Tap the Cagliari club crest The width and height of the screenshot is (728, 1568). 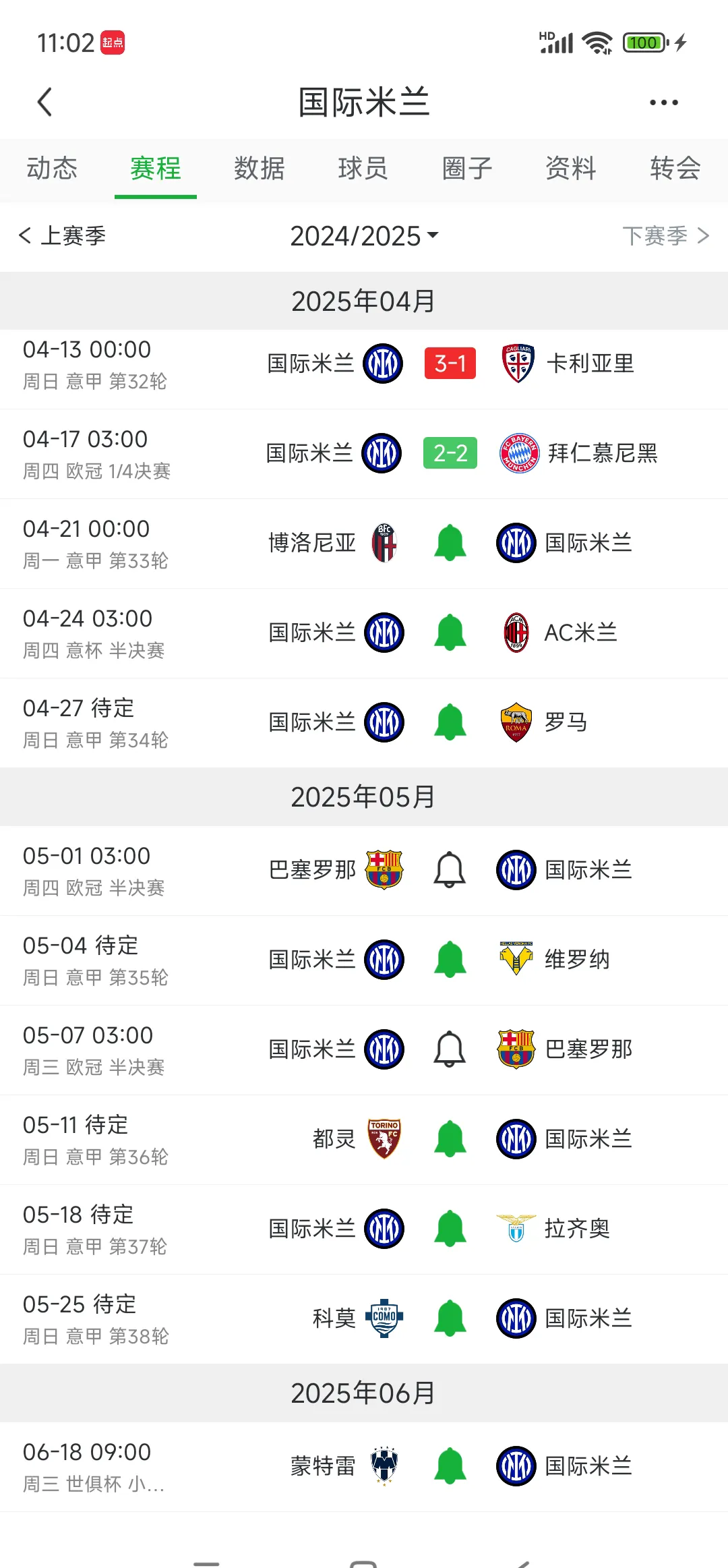pos(518,364)
